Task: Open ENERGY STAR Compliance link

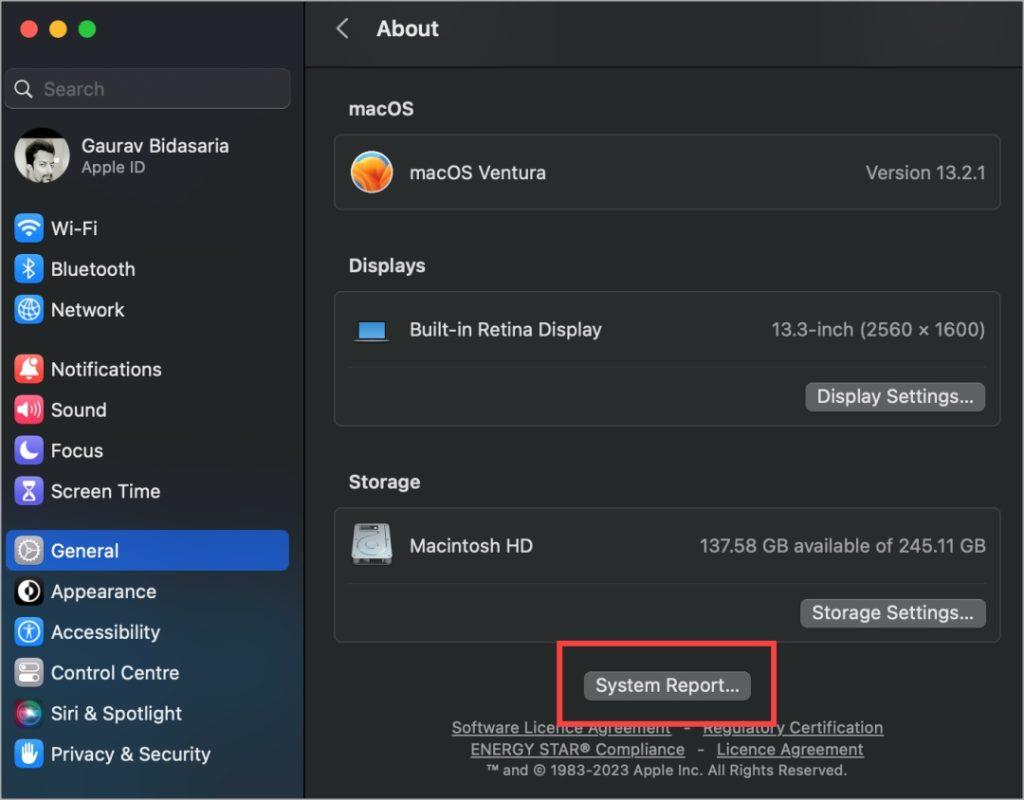Action: (x=577, y=749)
